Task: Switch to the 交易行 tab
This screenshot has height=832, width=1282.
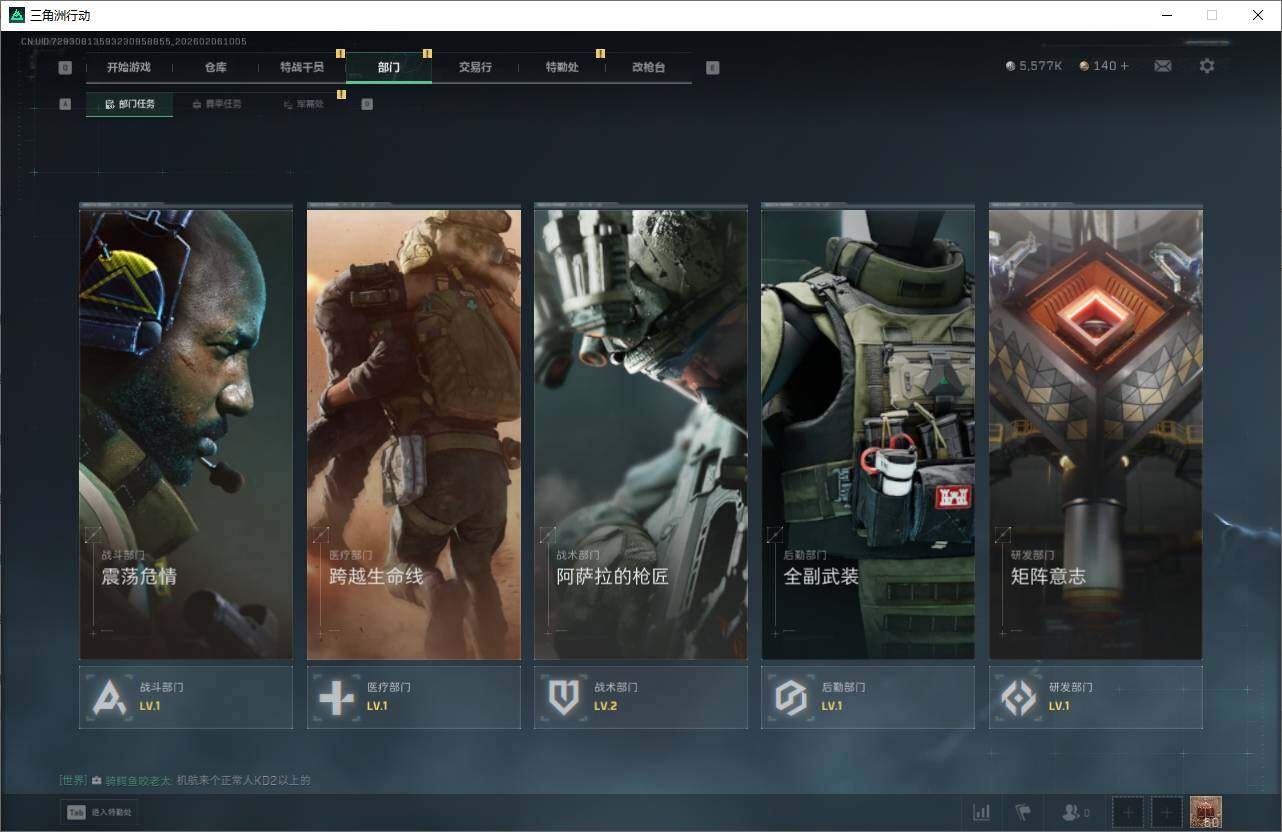Action: pos(475,67)
